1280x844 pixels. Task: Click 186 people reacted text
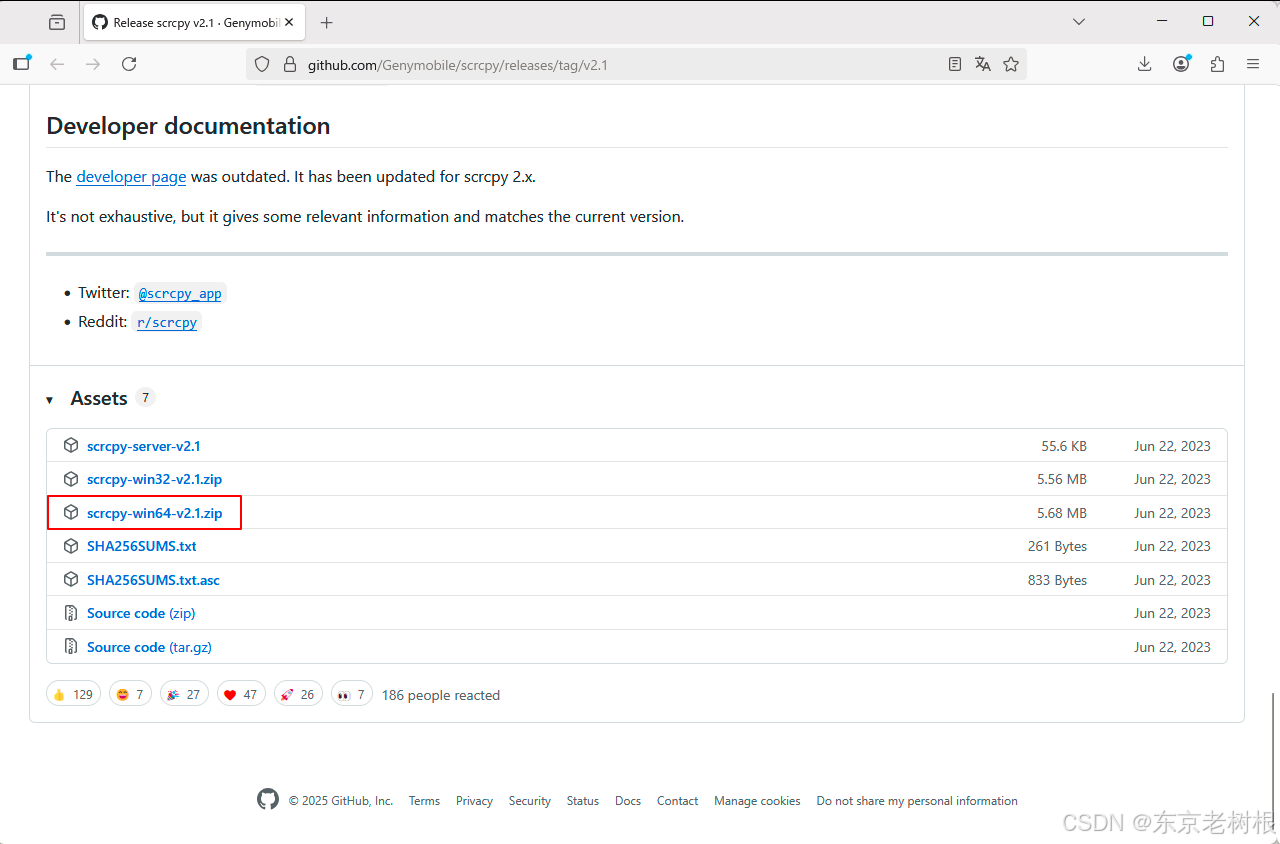[x=441, y=695]
